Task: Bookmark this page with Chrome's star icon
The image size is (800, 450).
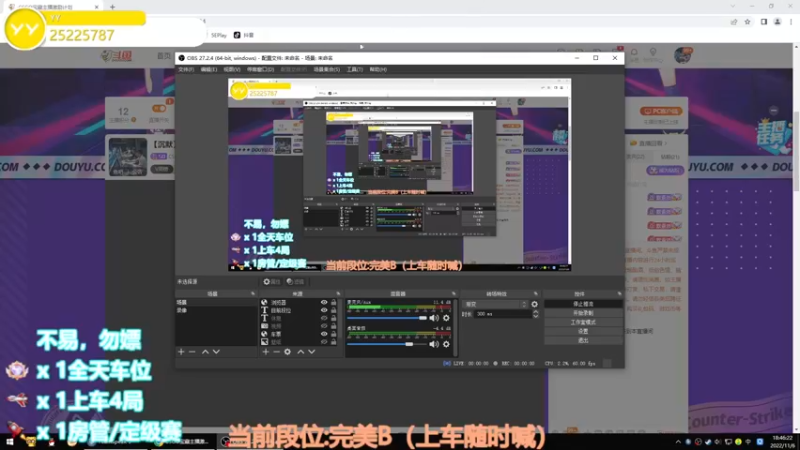Action: [x=747, y=22]
